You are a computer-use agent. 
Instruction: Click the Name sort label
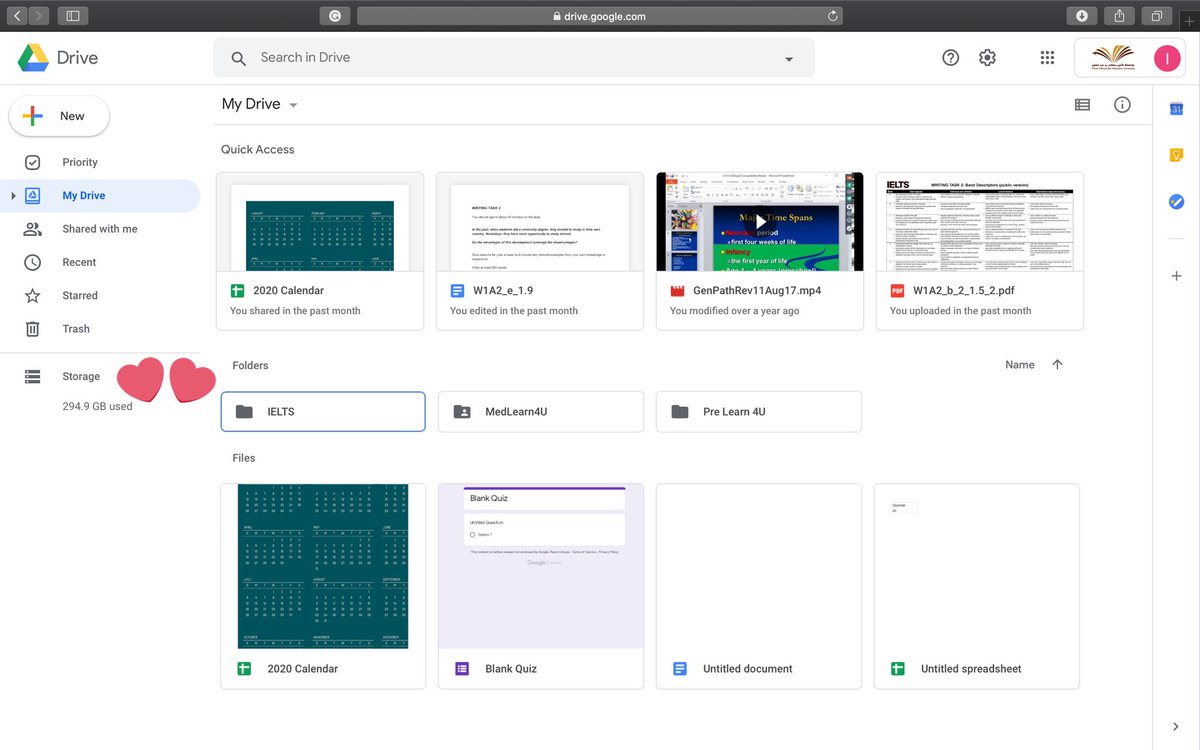[1020, 365]
